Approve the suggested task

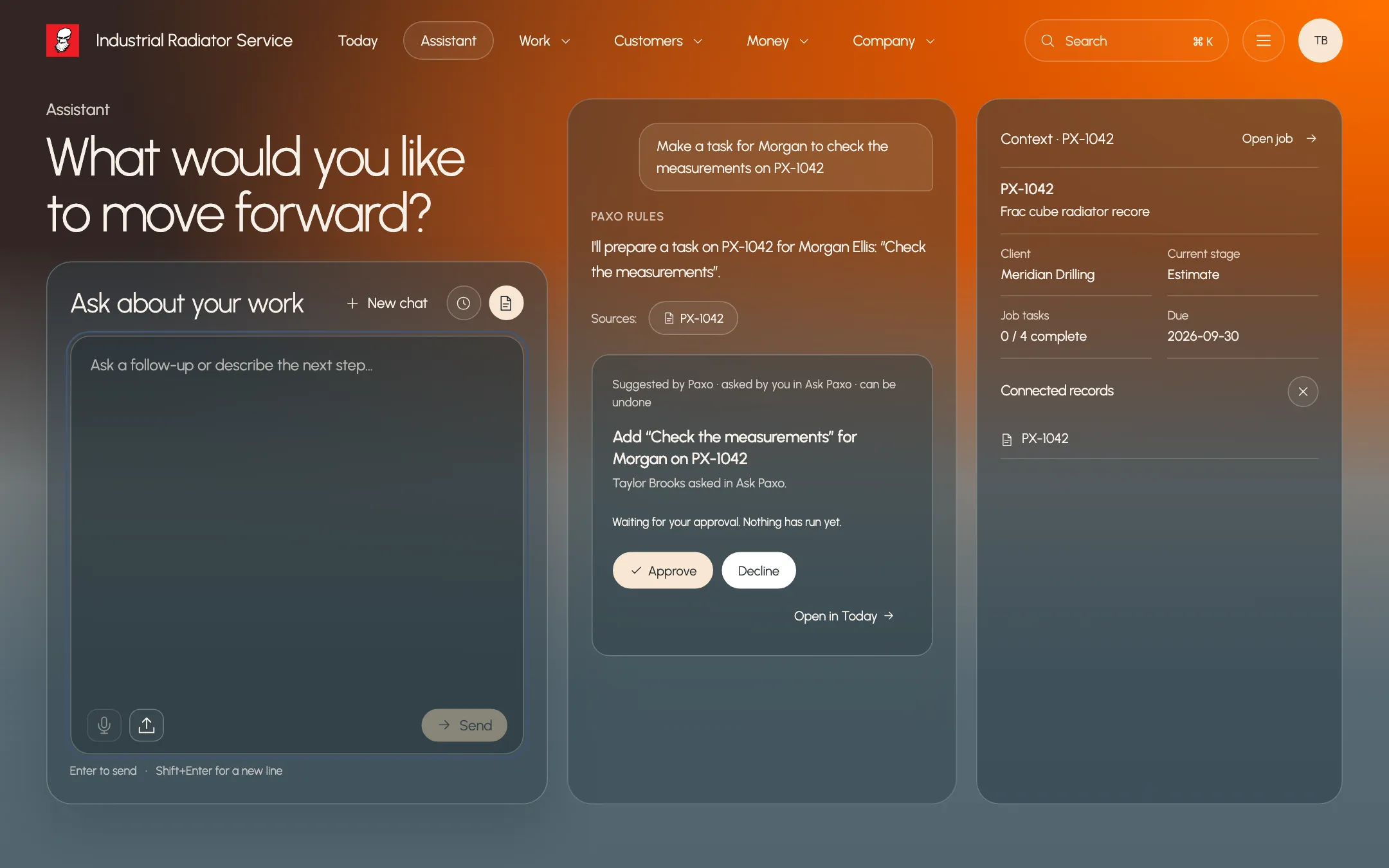(x=662, y=570)
